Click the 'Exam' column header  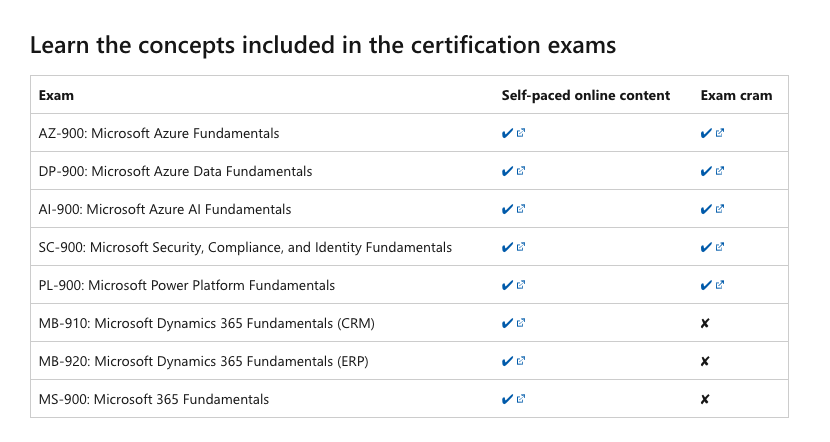pos(56,95)
